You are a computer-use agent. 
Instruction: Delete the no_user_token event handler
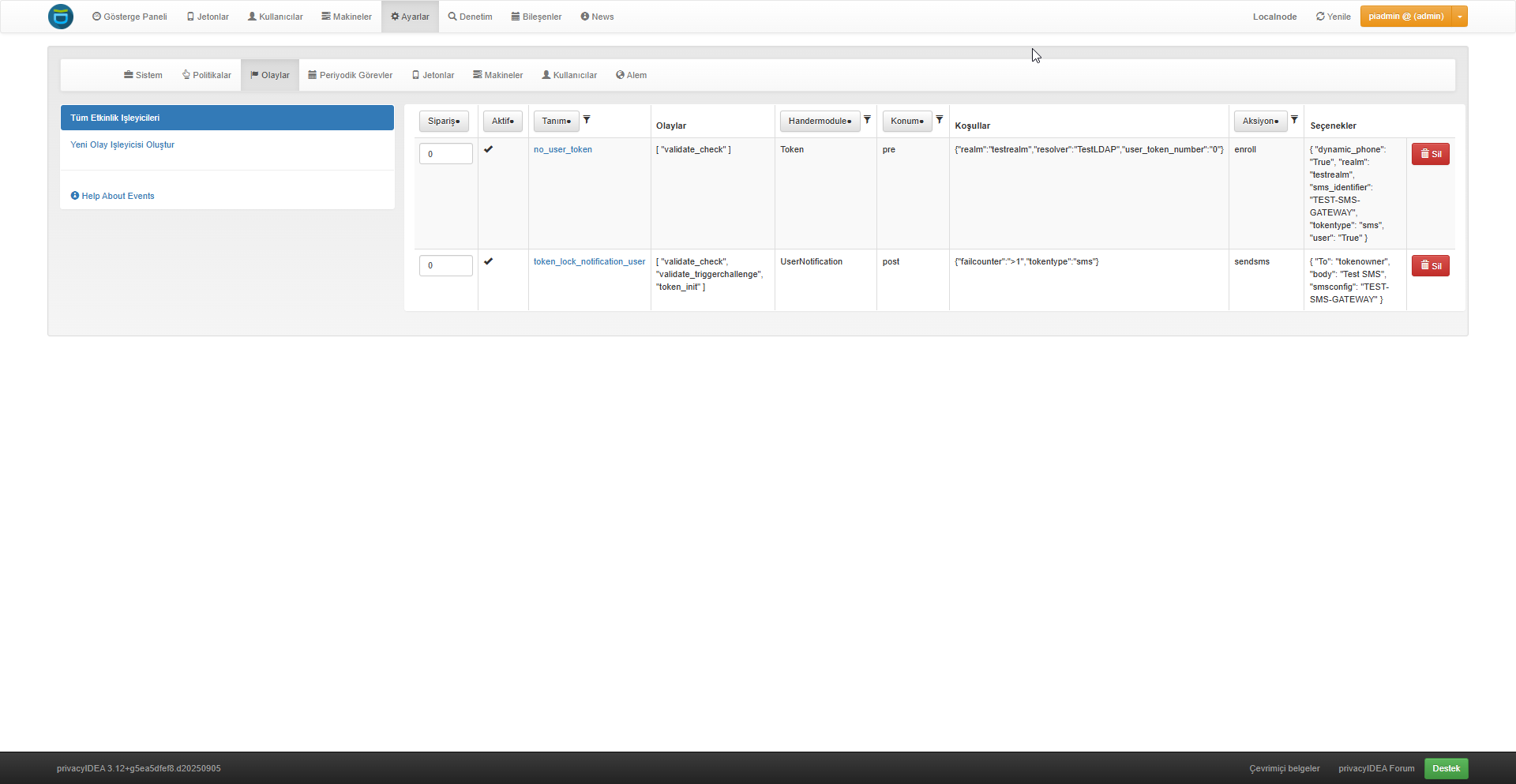pyautogui.click(x=1430, y=154)
